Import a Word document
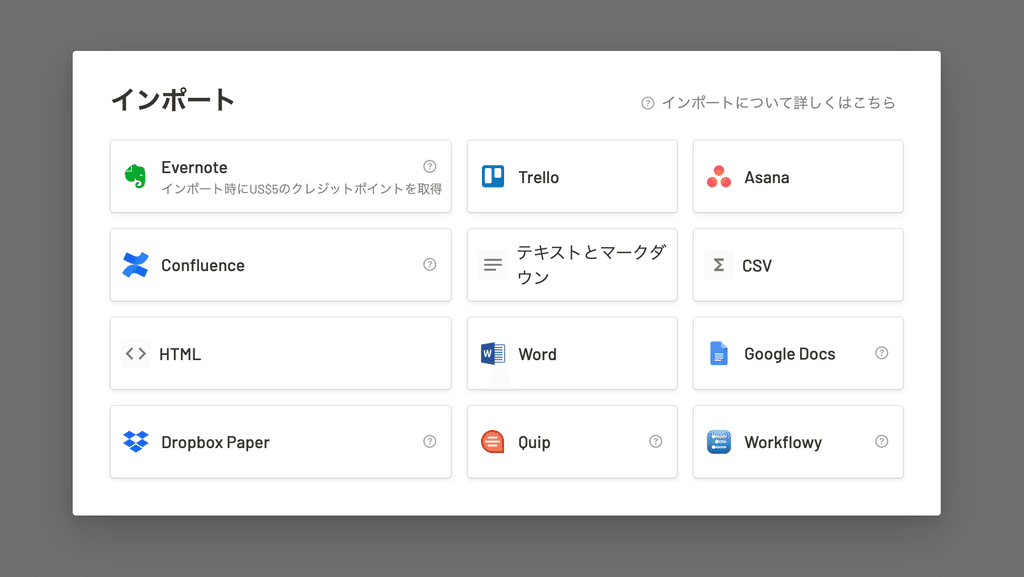Viewport: 1024px width, 577px height. pos(572,353)
